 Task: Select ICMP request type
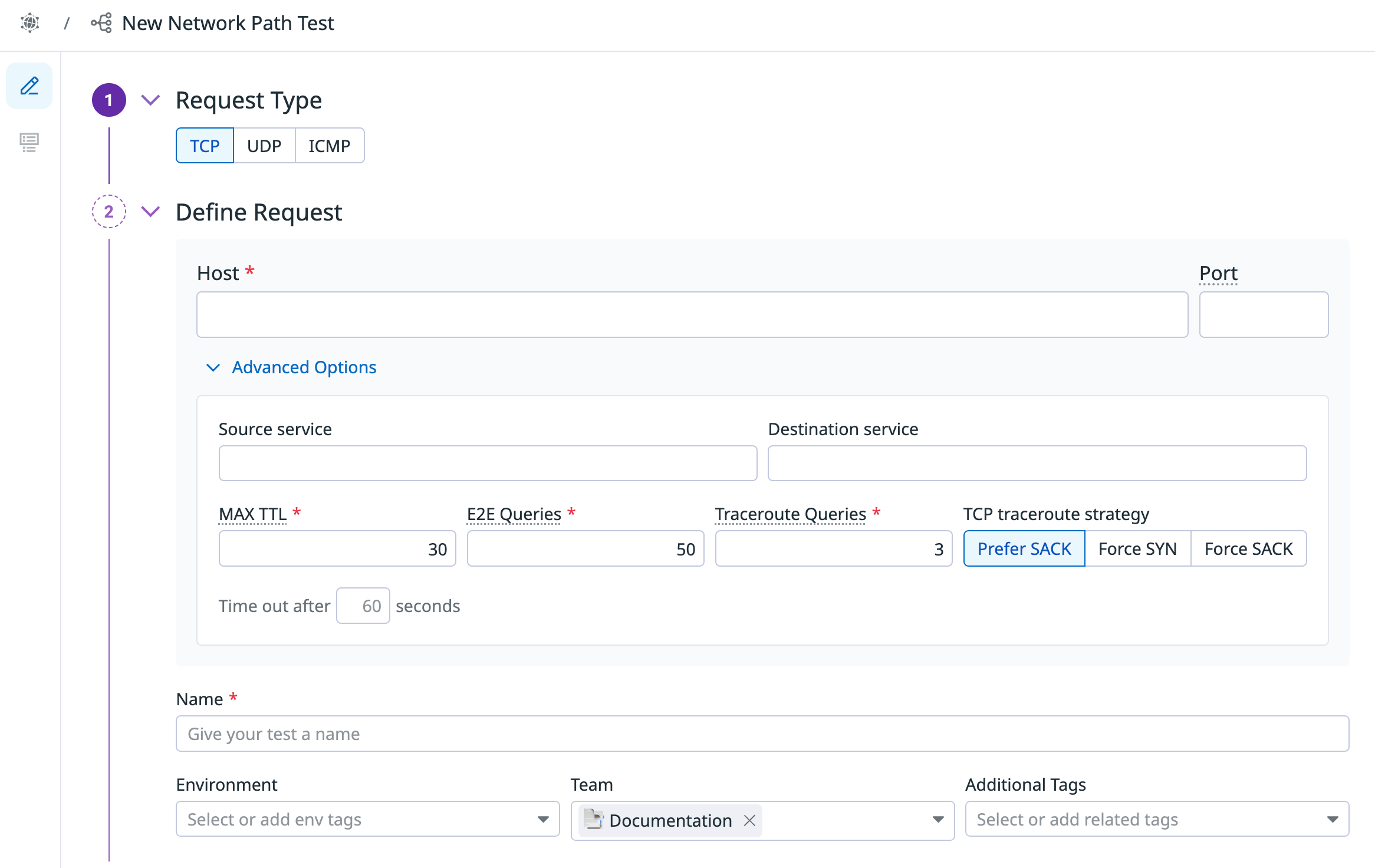(x=329, y=146)
